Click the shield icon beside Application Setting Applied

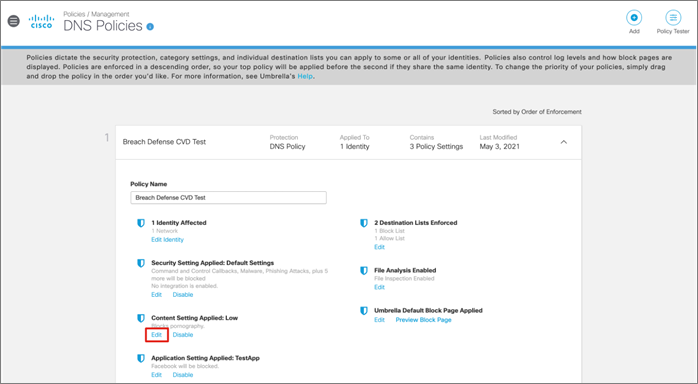(141, 358)
